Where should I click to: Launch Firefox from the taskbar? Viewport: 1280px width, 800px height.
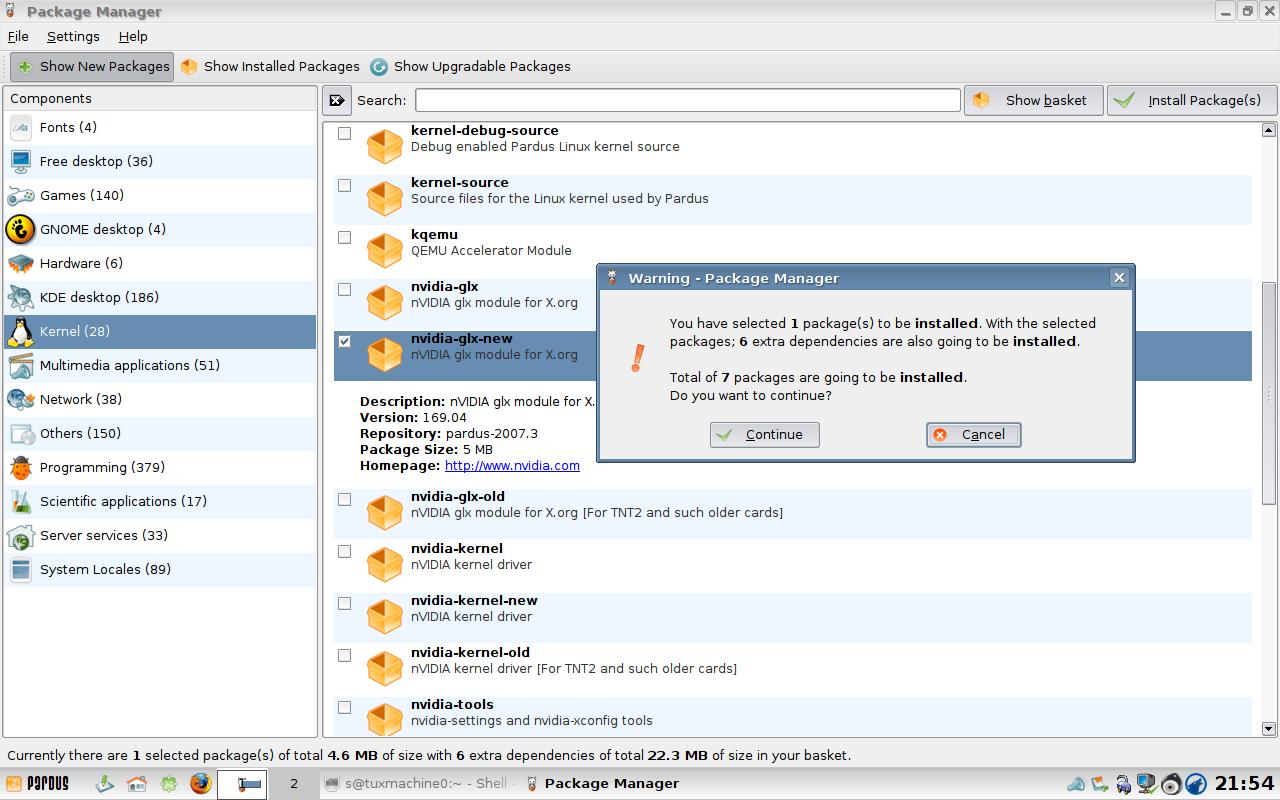pos(201,784)
